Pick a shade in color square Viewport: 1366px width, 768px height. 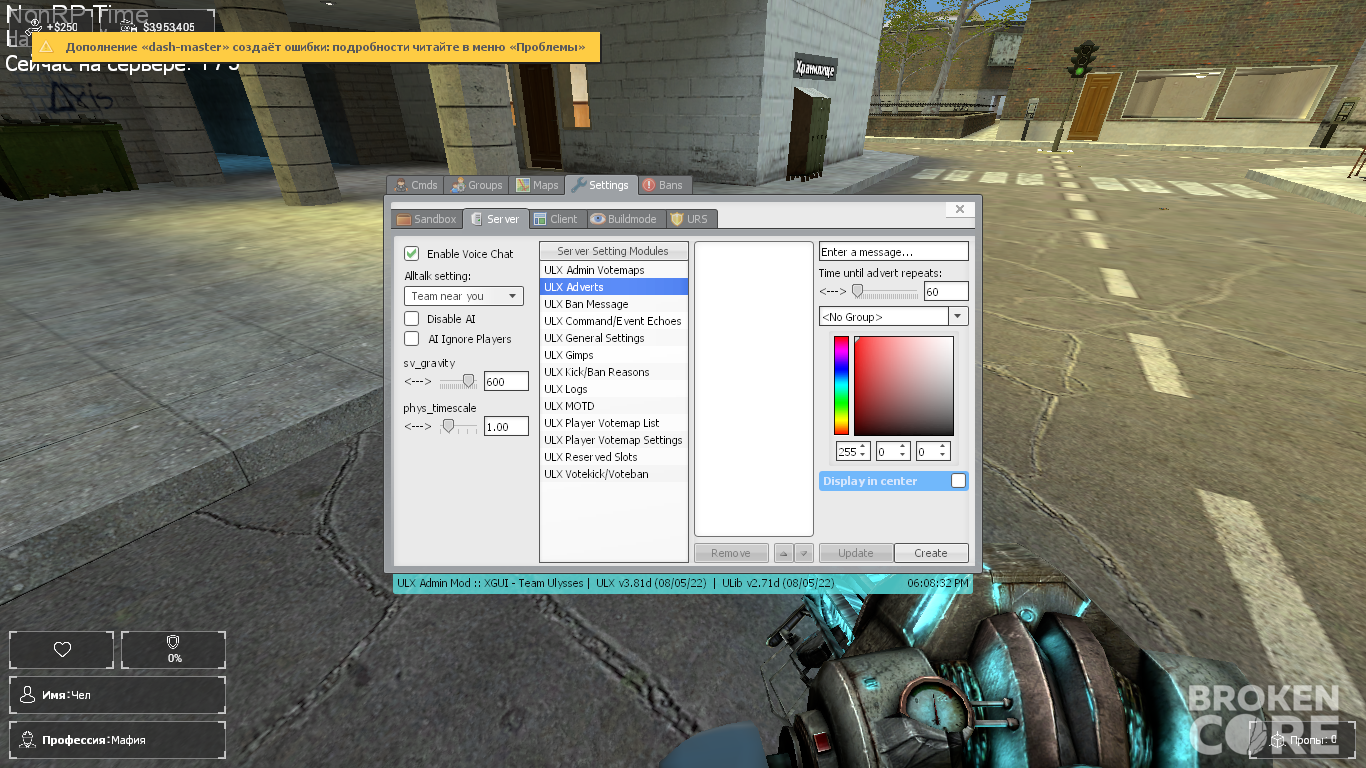tap(903, 385)
